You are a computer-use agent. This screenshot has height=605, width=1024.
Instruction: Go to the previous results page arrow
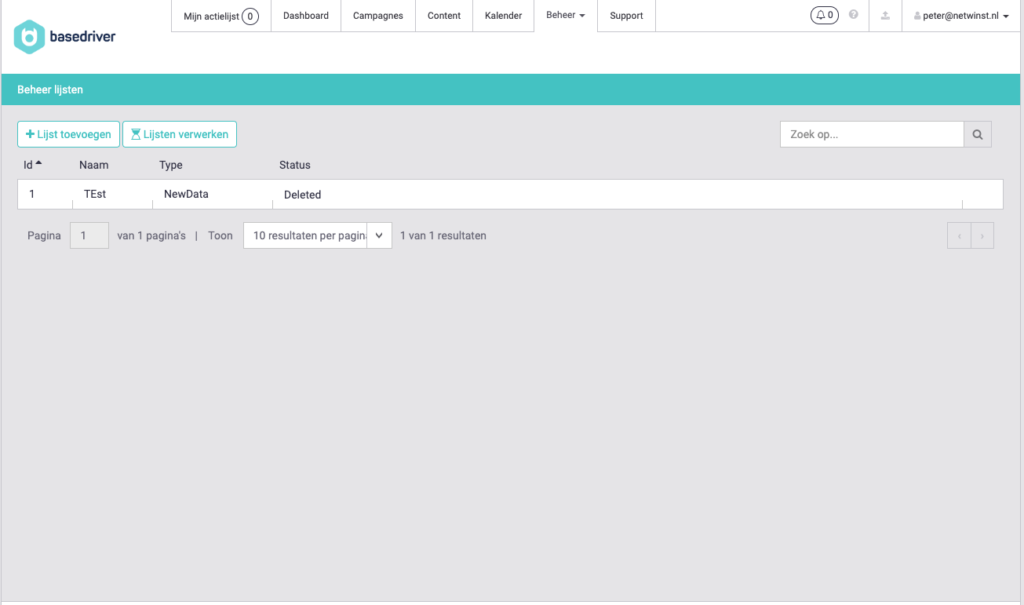coord(959,236)
